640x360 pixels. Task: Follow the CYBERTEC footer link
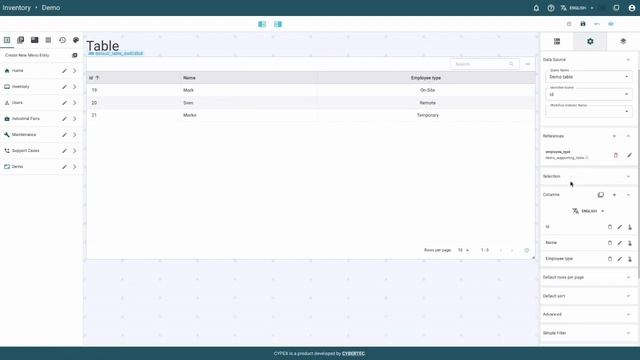tap(353, 353)
